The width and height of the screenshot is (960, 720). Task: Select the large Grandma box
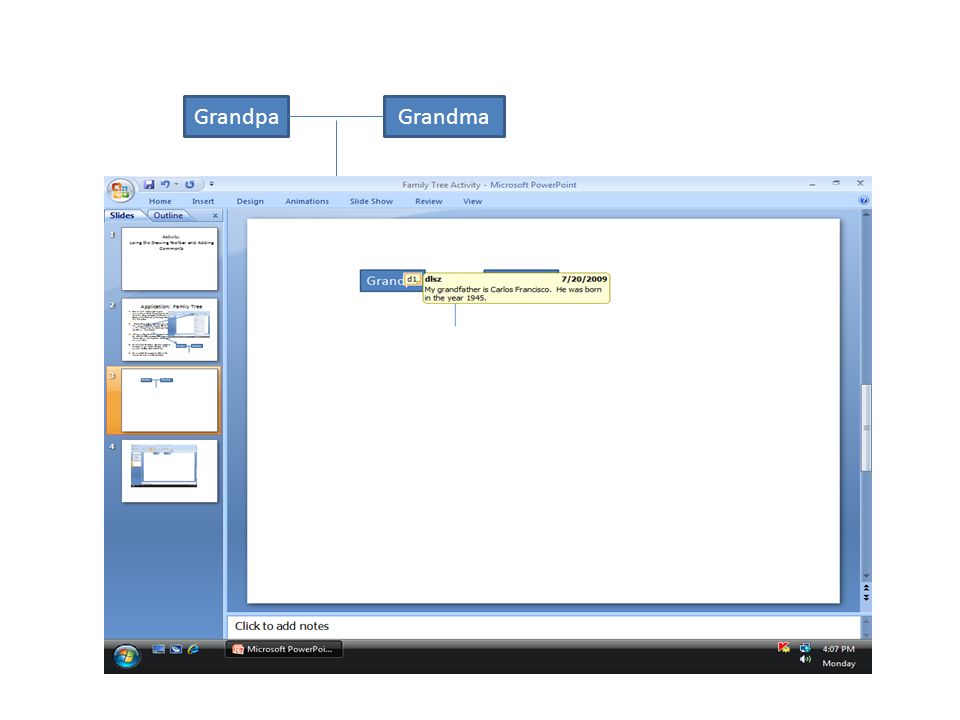(444, 116)
